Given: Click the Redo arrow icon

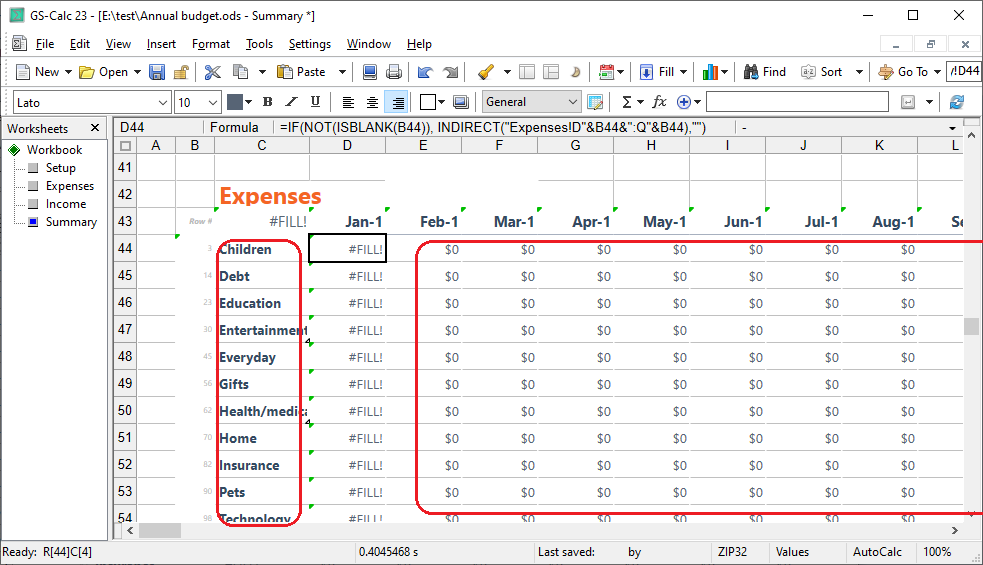Looking at the screenshot, I should (x=450, y=72).
